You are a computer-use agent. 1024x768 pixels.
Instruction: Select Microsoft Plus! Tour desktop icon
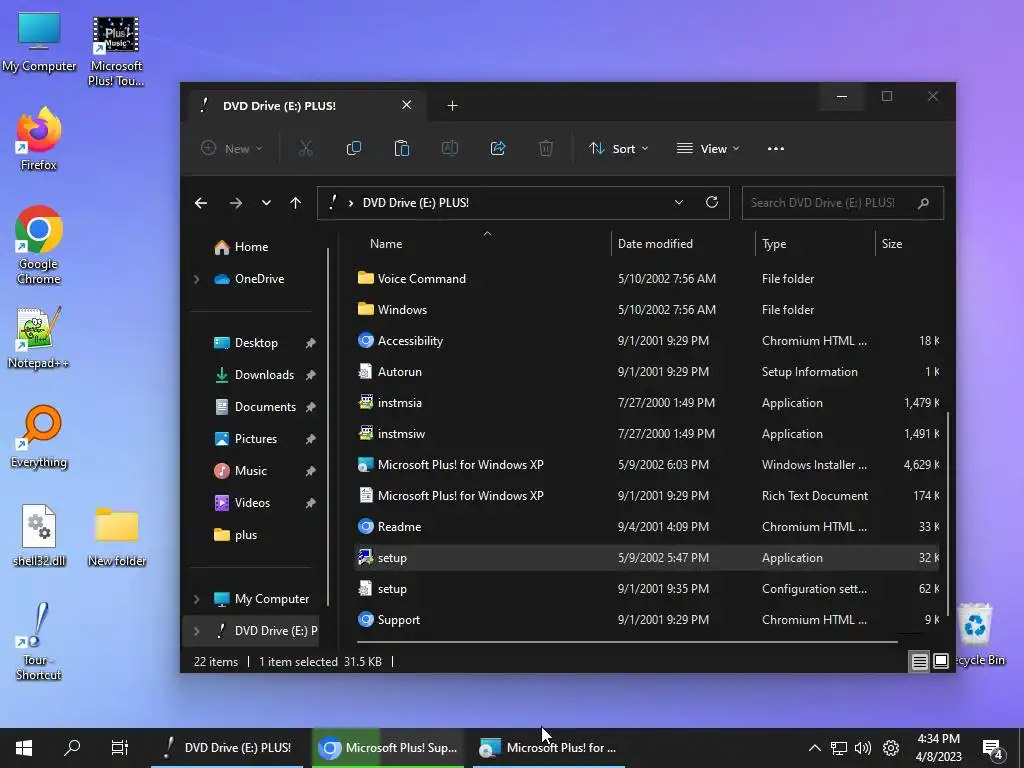pos(116,52)
